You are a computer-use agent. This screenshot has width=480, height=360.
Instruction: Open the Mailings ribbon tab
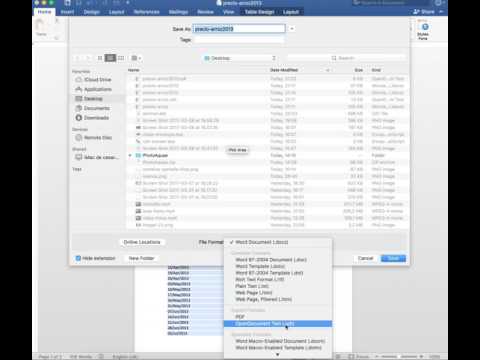(x=178, y=12)
